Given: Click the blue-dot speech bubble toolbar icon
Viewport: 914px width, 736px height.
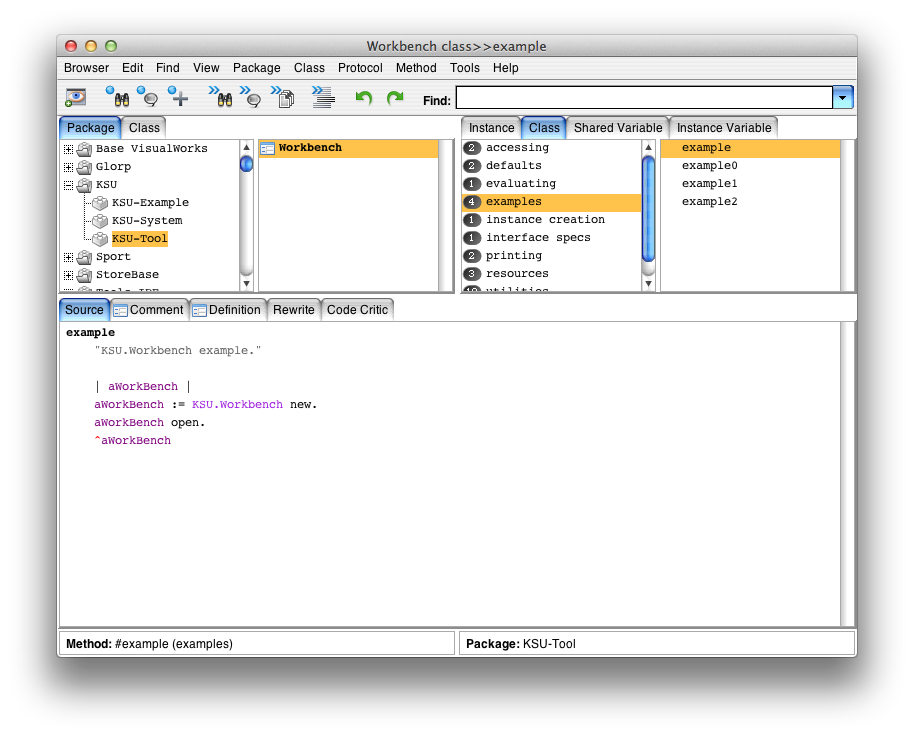Looking at the screenshot, I should click(147, 97).
